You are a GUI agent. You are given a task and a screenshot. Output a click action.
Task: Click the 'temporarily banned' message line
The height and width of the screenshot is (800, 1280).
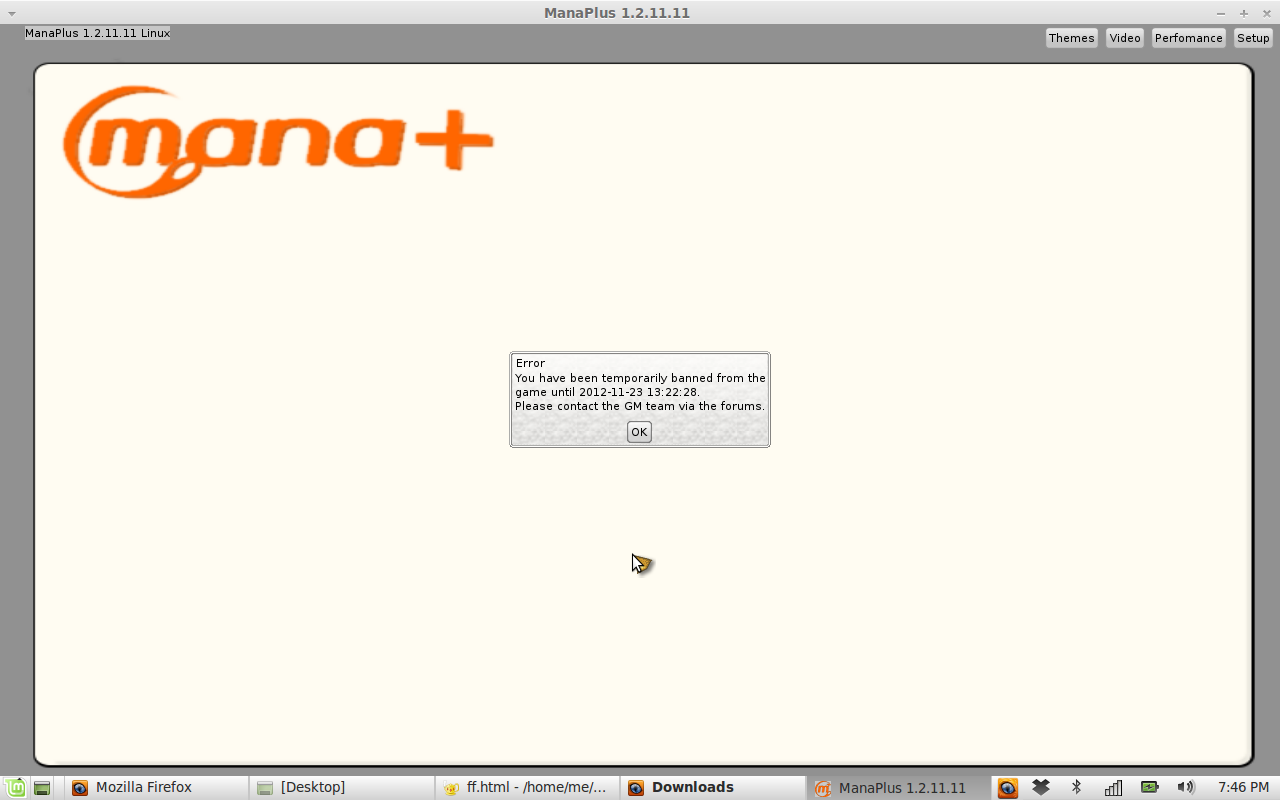tap(640, 378)
